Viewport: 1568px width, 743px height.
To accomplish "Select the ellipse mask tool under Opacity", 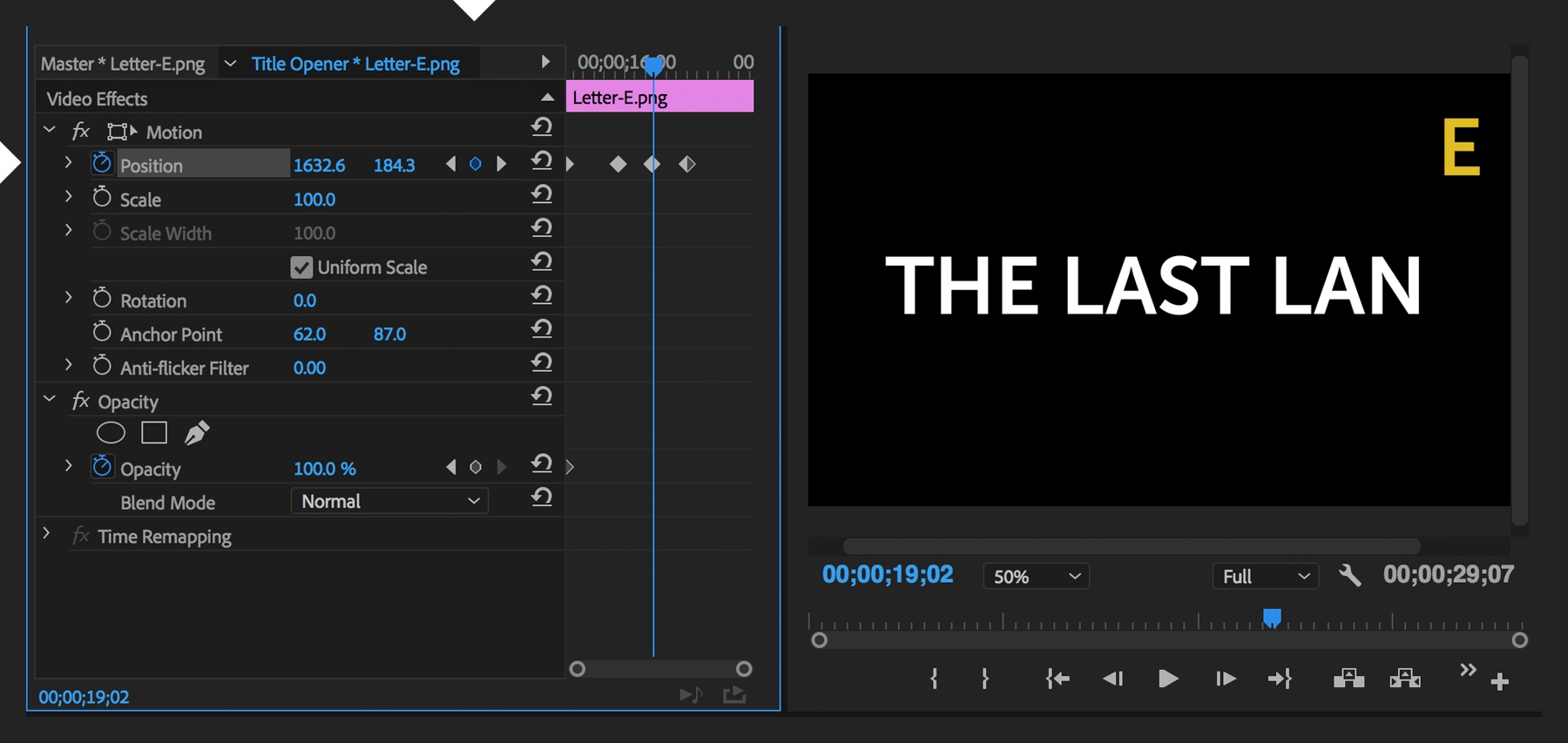I will pos(111,433).
